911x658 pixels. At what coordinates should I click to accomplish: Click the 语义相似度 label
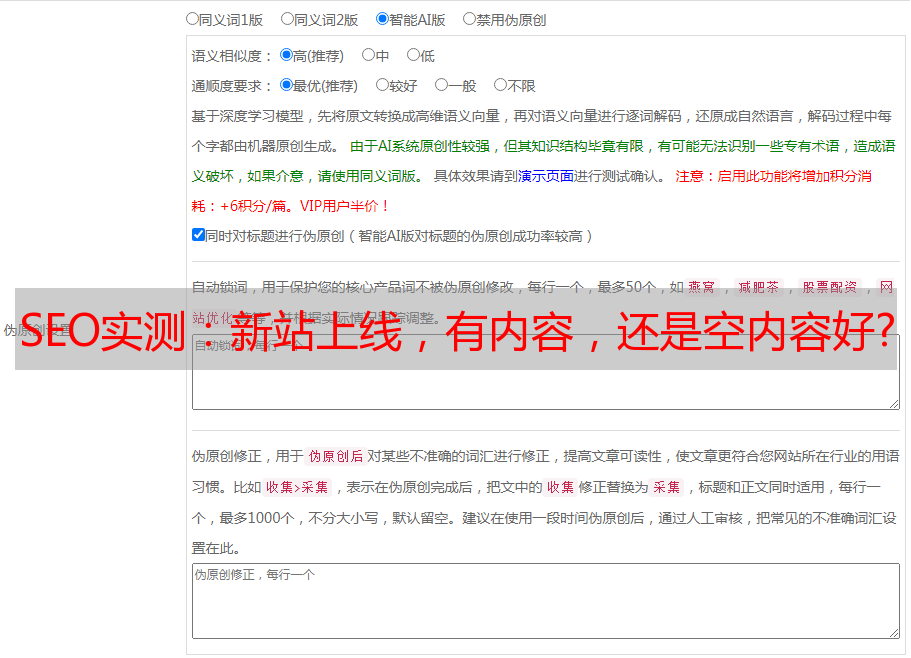(231, 56)
